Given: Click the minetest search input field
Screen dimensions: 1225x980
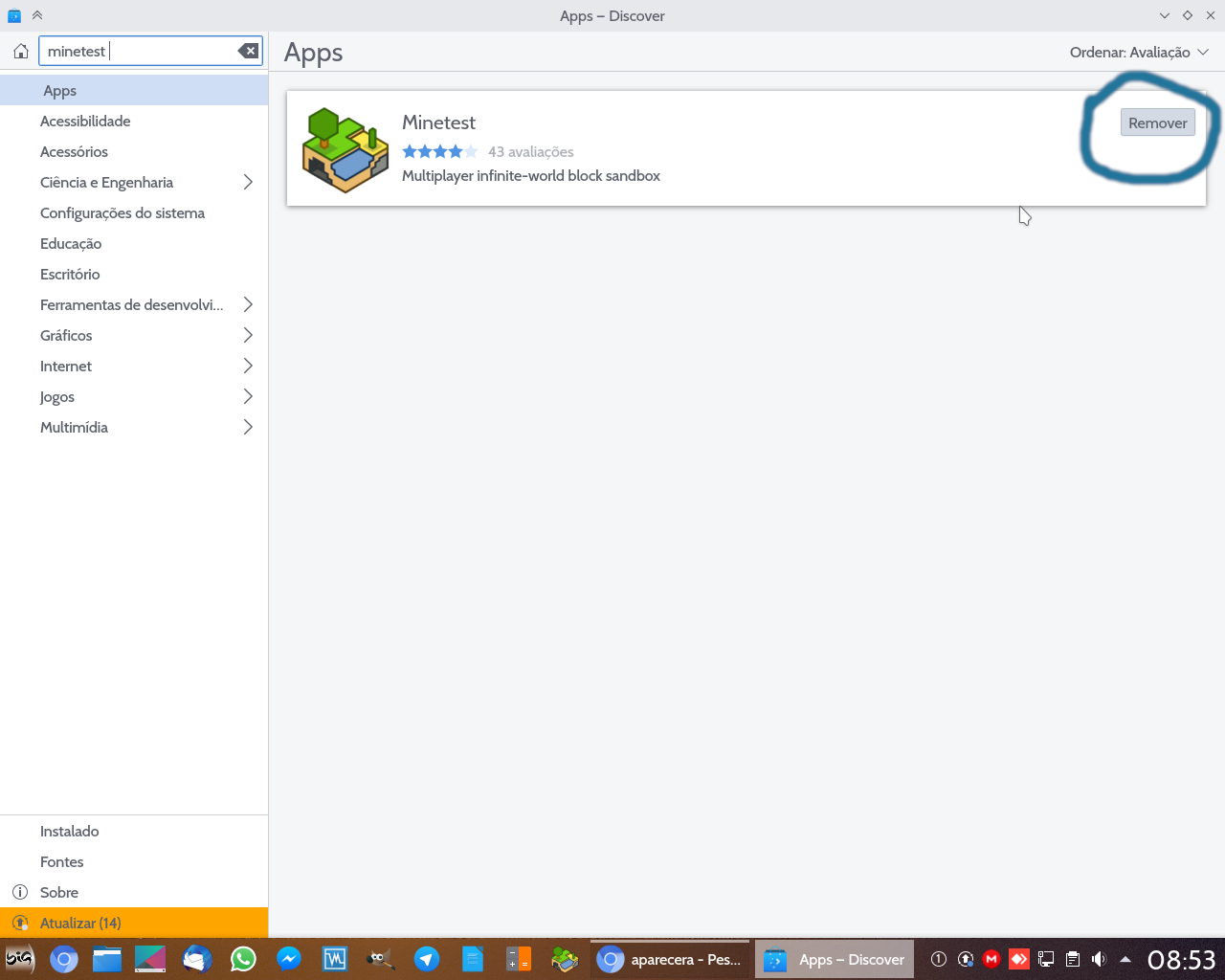Looking at the screenshot, I should coord(150,51).
